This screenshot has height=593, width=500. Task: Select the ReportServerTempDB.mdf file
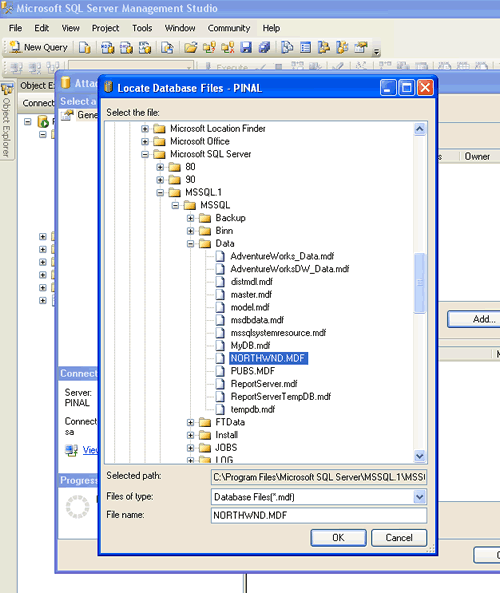click(281, 396)
